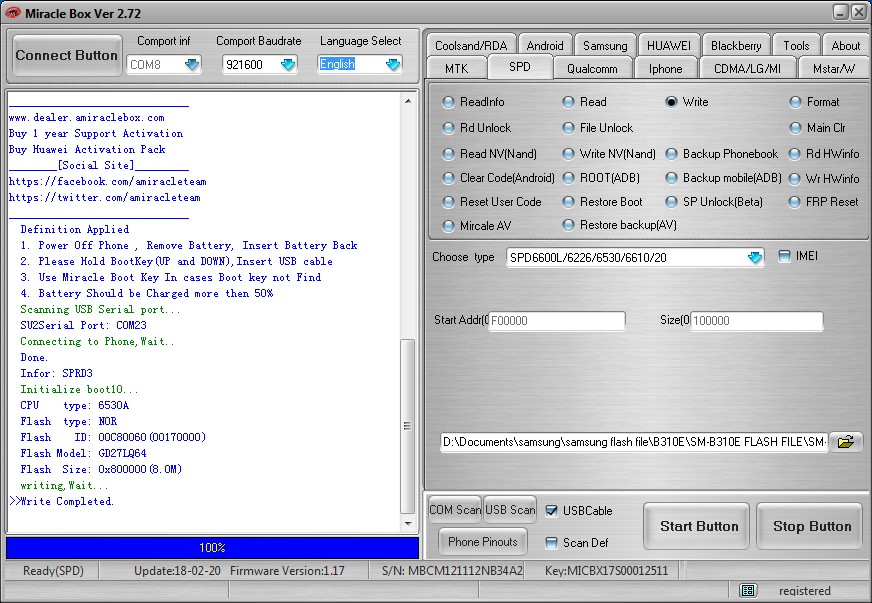Select the Format radio option
This screenshot has height=603, width=872.
[795, 102]
